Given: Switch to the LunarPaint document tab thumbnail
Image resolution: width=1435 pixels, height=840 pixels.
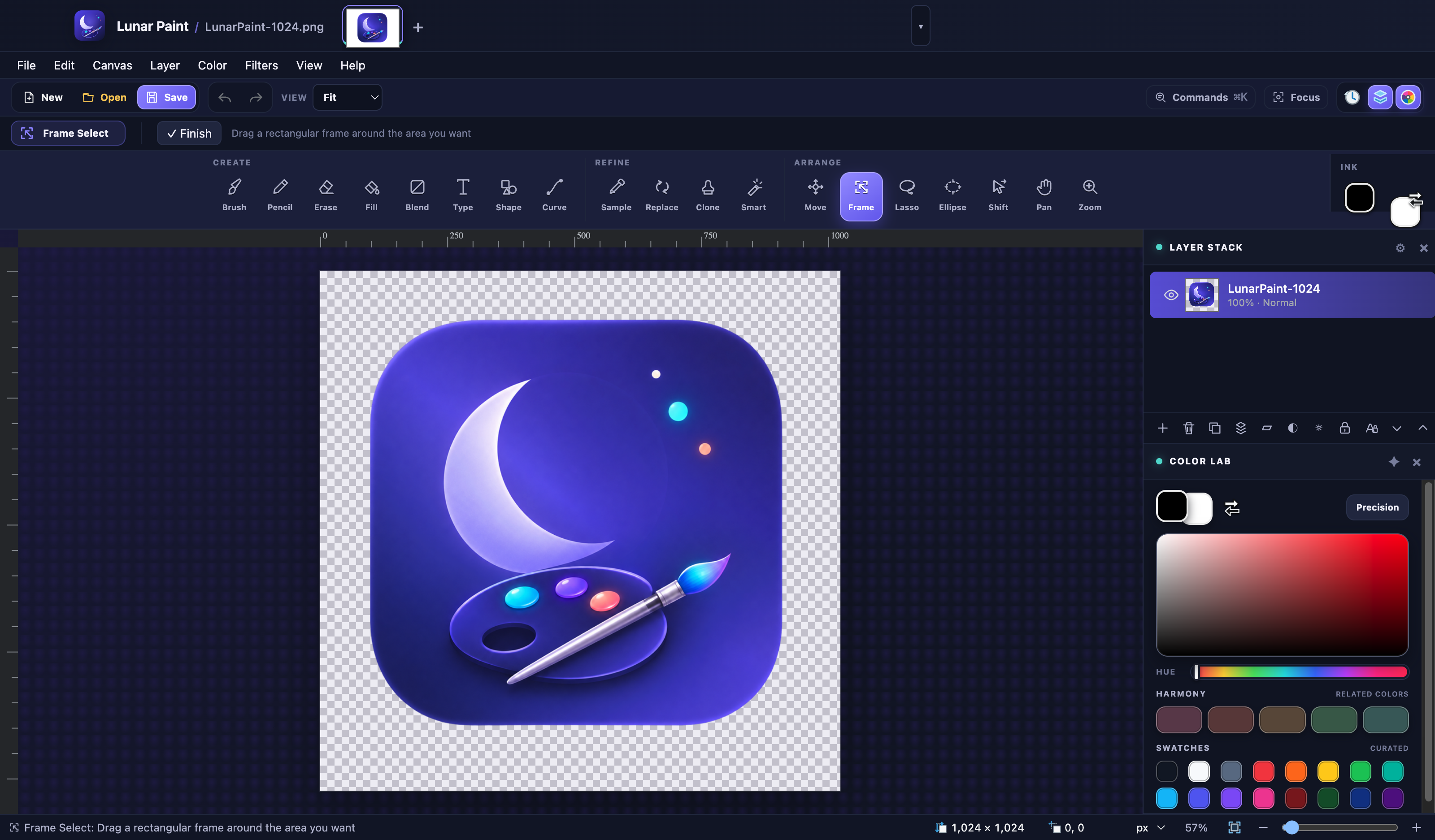Looking at the screenshot, I should pos(372,27).
